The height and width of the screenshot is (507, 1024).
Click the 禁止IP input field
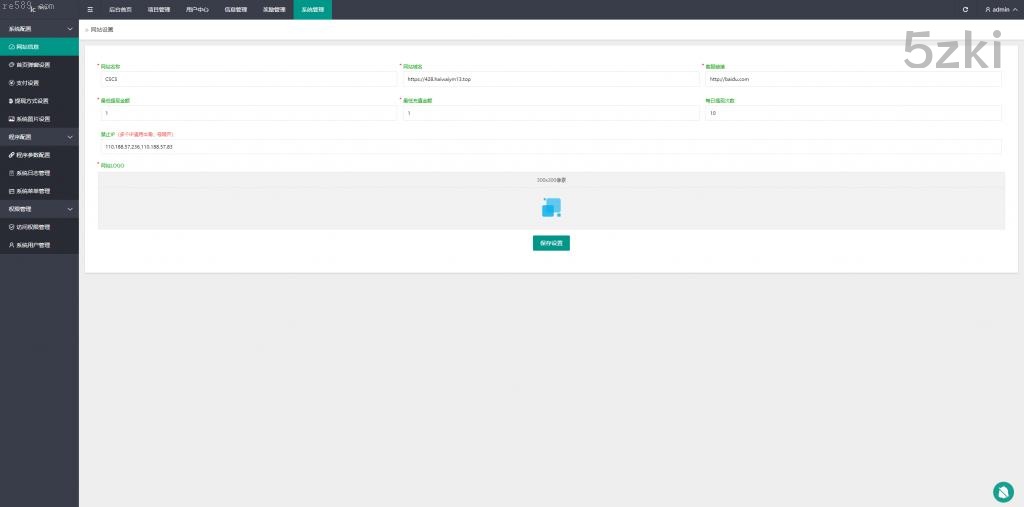tap(550, 147)
